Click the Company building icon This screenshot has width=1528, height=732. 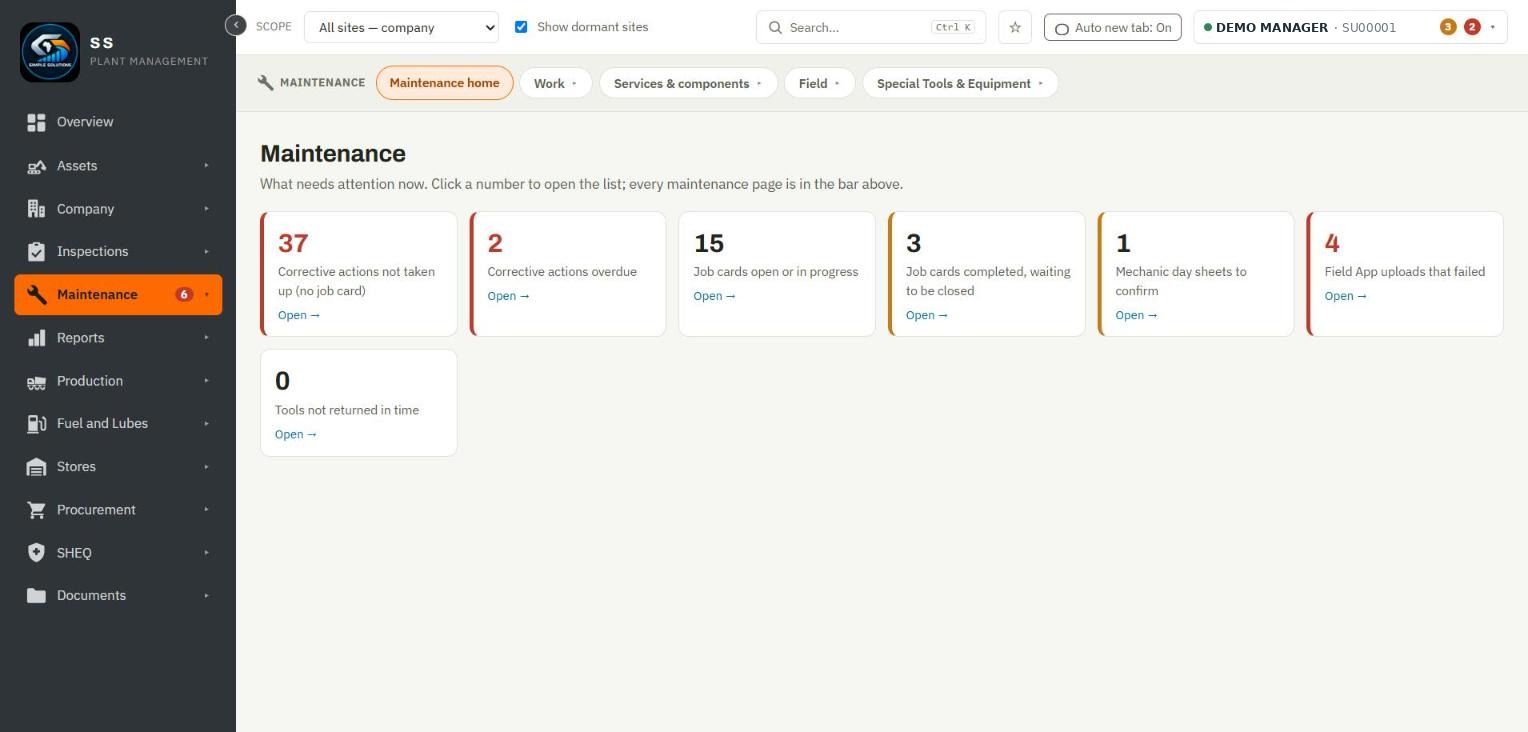[x=37, y=209]
